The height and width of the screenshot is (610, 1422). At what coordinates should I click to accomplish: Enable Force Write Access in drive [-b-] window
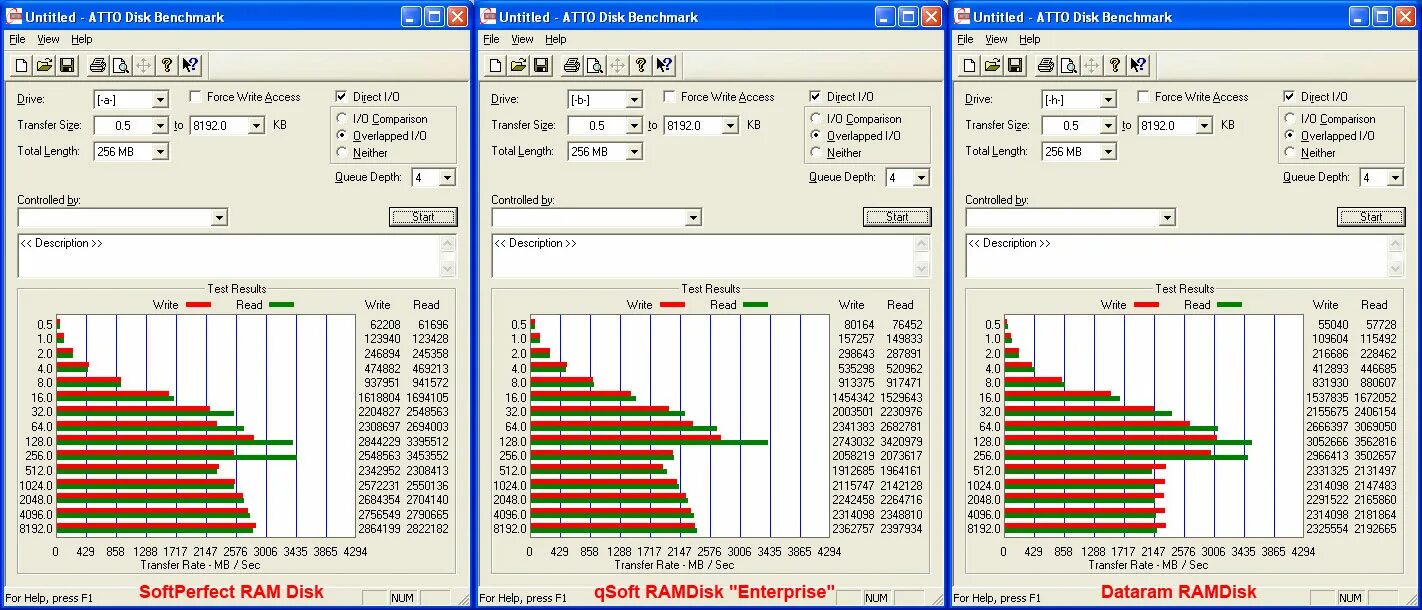(x=670, y=97)
